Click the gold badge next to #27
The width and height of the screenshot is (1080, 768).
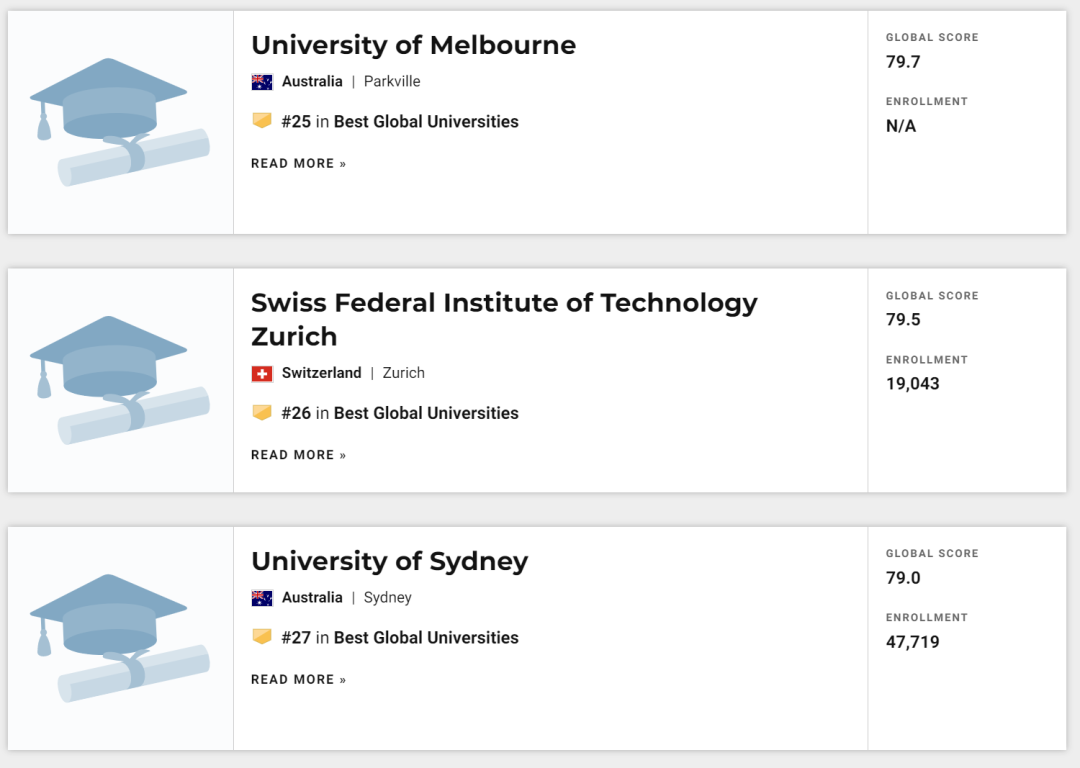[262, 636]
